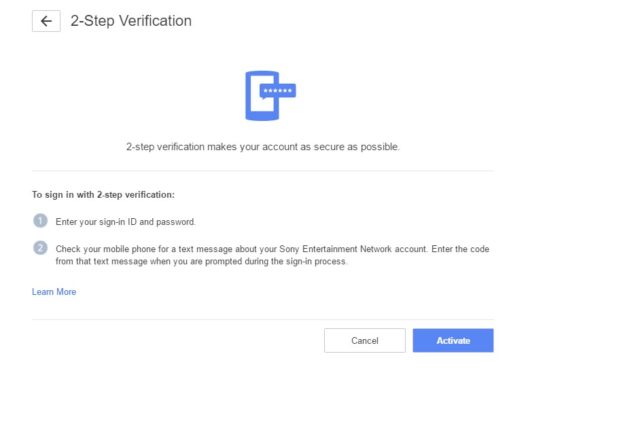Click the step 2 number badge
Viewport: 617px width, 422px height.
[x=40, y=248]
